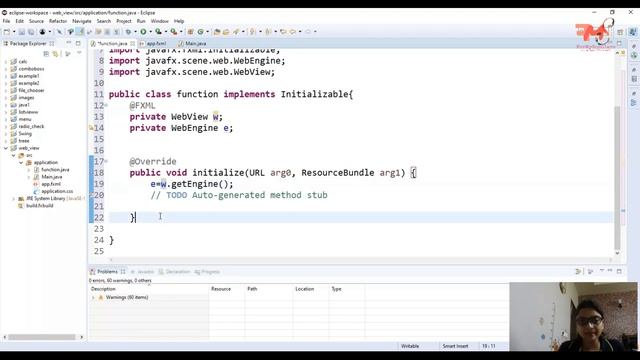Open the Navigate menu
This screenshot has width=640, height=360.
(x=82, y=21)
